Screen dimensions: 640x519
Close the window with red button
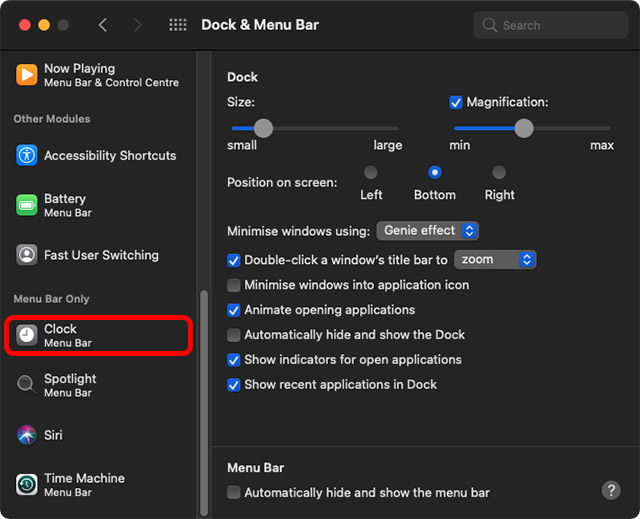(x=25, y=25)
